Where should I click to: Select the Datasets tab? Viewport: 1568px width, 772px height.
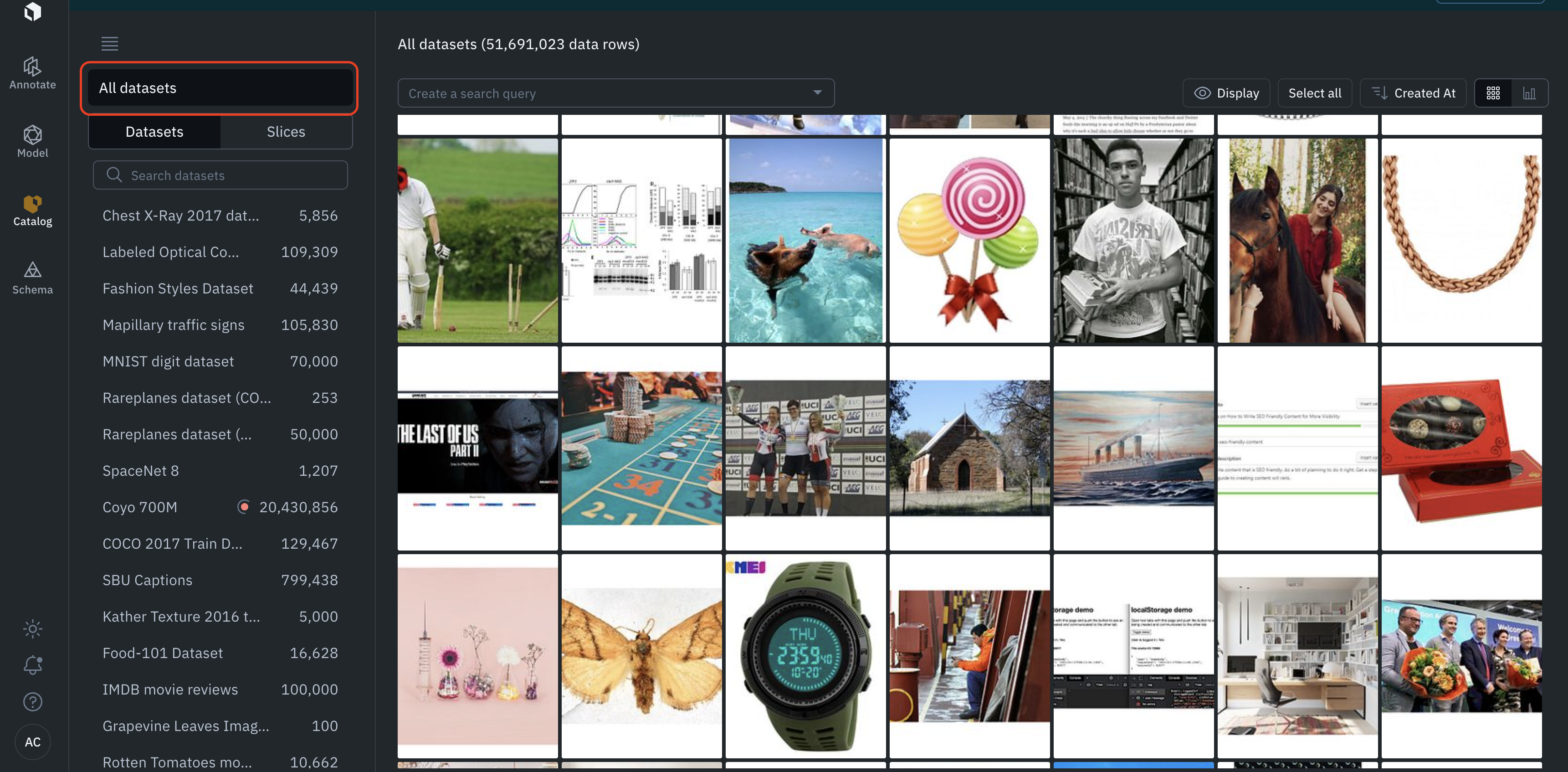pyautogui.click(x=154, y=132)
